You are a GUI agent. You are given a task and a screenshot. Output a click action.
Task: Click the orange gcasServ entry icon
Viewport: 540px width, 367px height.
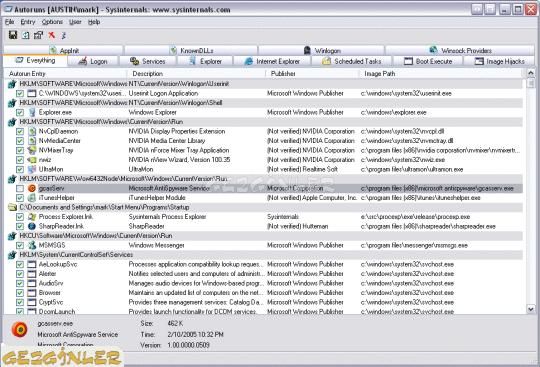32,188
